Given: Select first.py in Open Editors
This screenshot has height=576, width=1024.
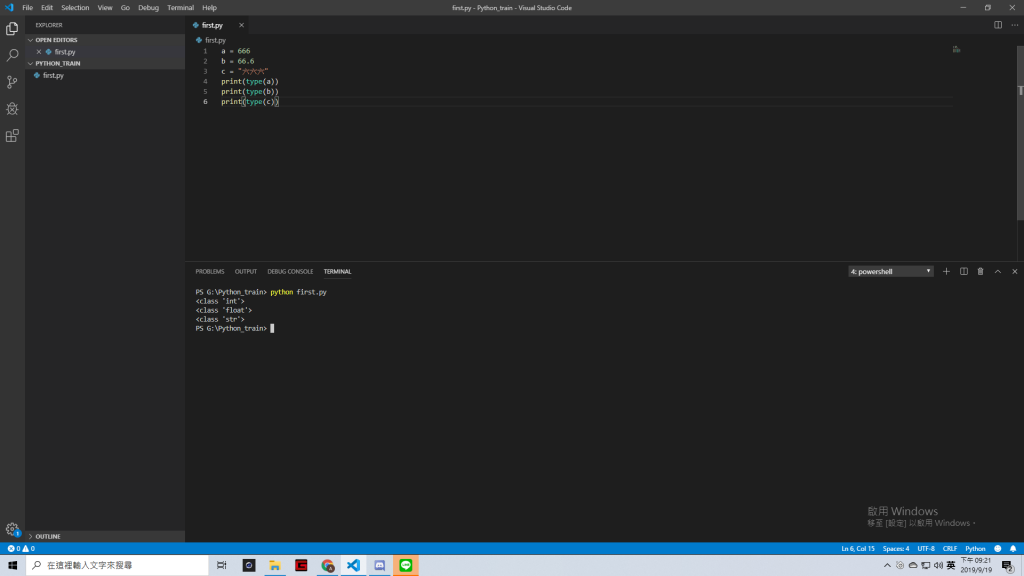Looking at the screenshot, I should tap(105, 52).
